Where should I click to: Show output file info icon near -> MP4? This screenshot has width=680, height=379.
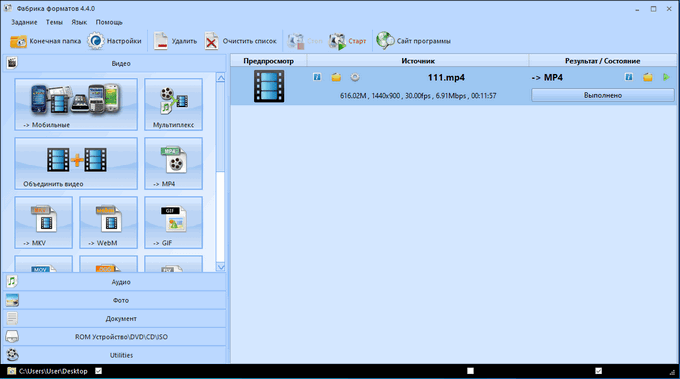point(628,77)
